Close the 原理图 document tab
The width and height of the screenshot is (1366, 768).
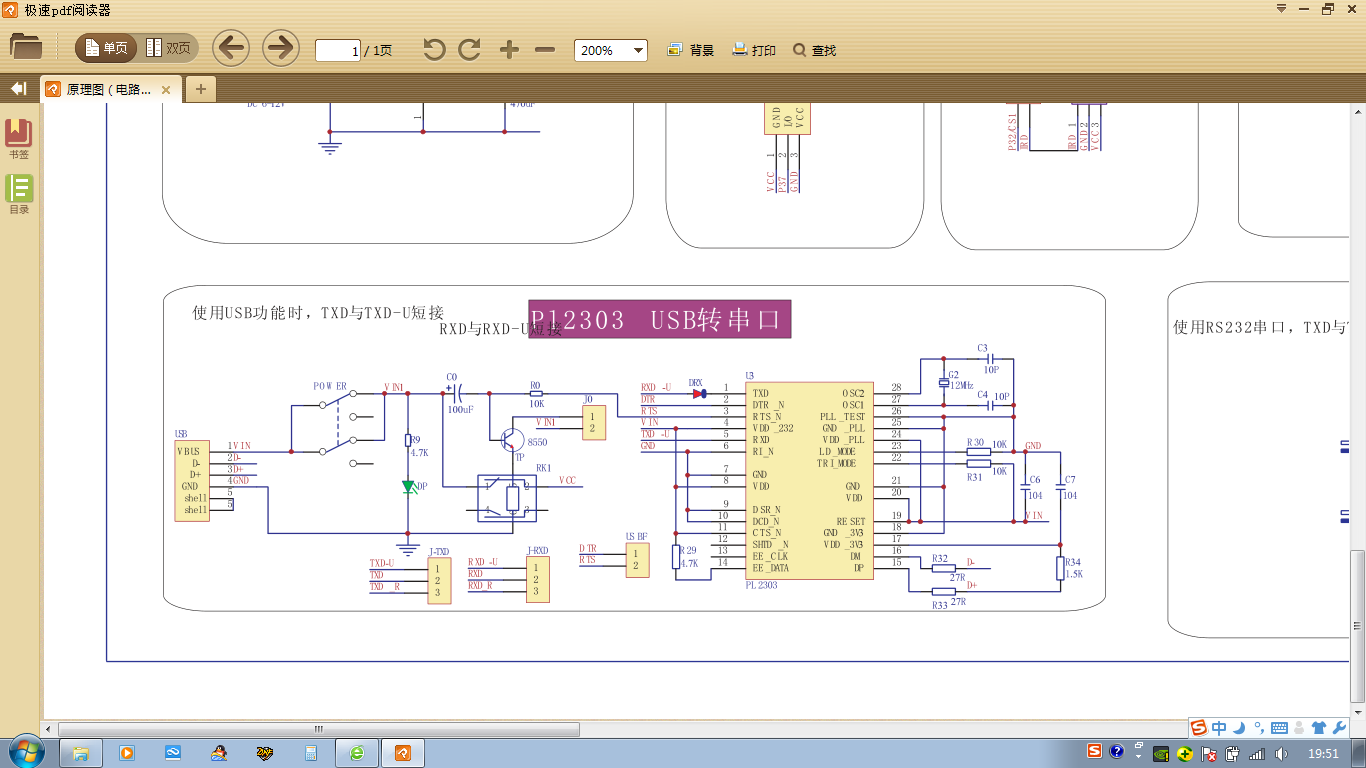click(166, 90)
